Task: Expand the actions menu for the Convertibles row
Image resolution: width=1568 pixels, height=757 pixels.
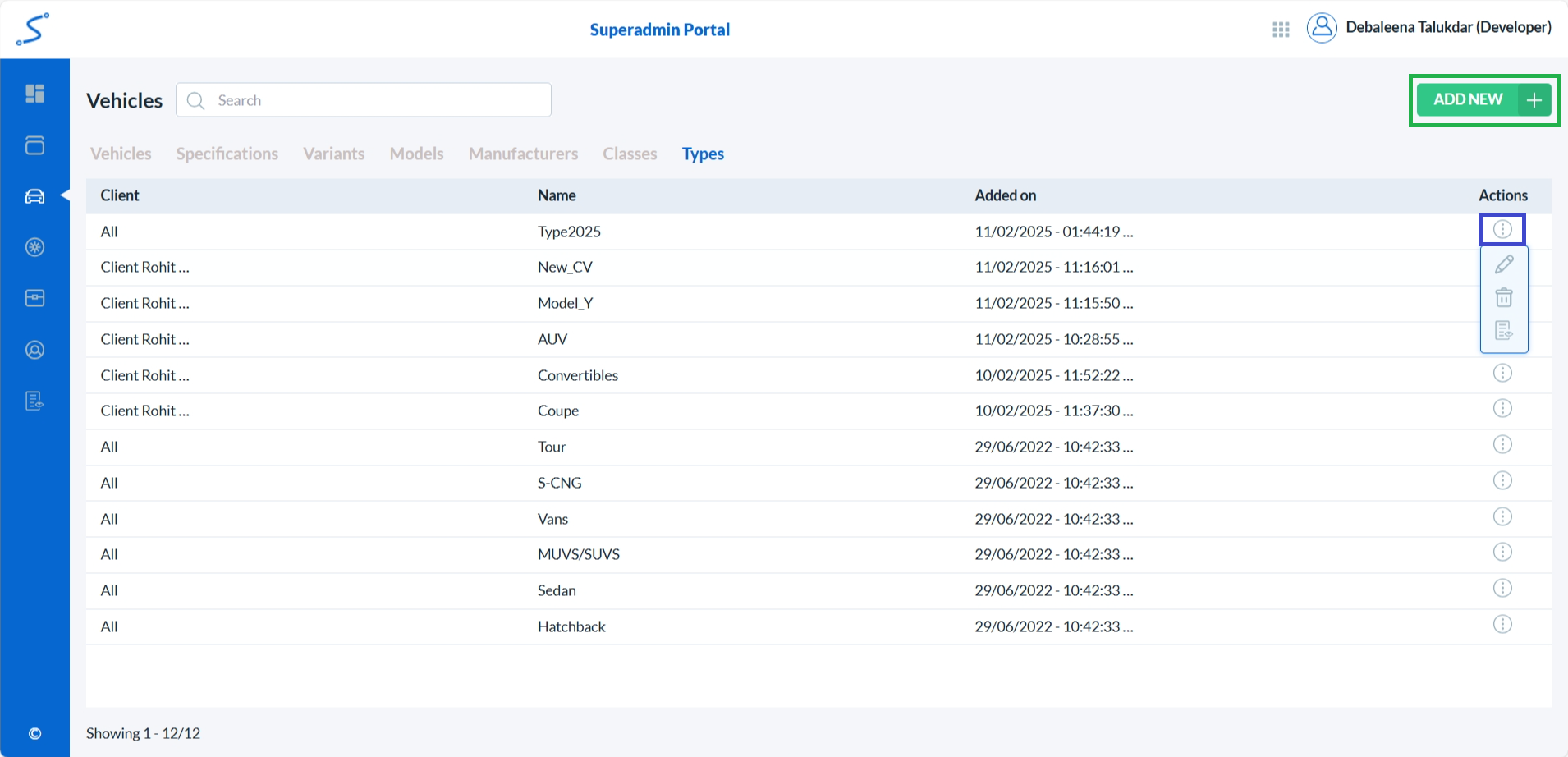Action: click(1502, 374)
